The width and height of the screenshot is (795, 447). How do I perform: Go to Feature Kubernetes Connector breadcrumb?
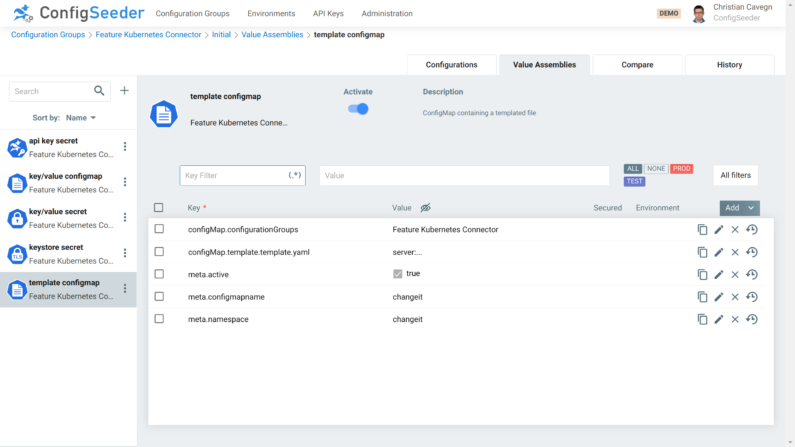(x=148, y=34)
